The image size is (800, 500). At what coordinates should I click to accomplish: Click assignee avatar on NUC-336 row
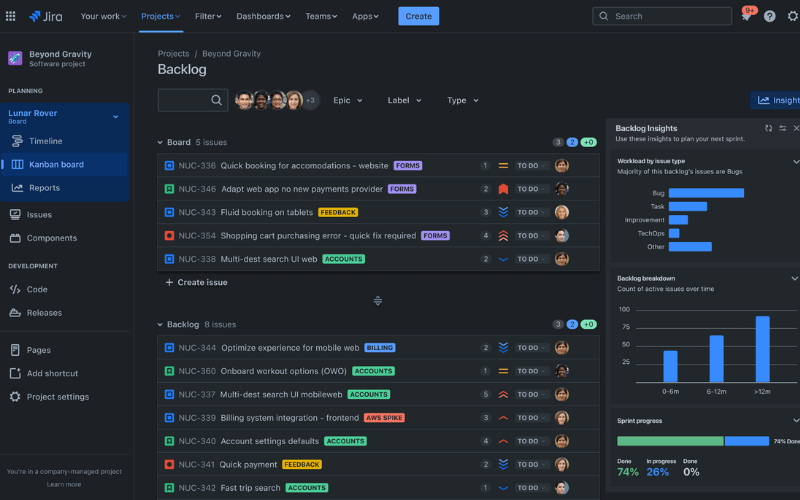pyautogui.click(x=562, y=165)
